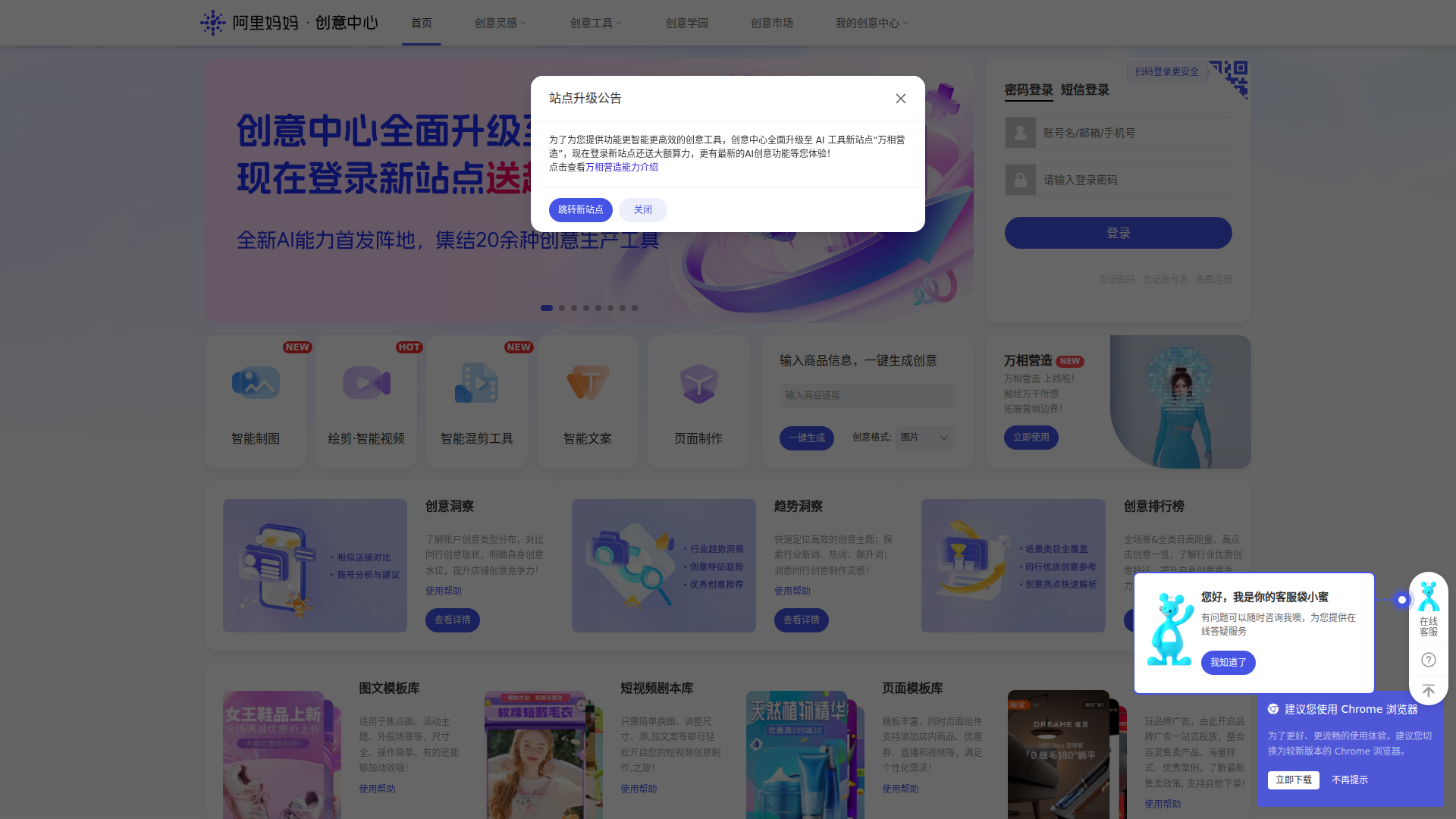The image size is (1456, 819).
Task: Open the 创意格式 图片 dropdown
Action: [924, 438]
